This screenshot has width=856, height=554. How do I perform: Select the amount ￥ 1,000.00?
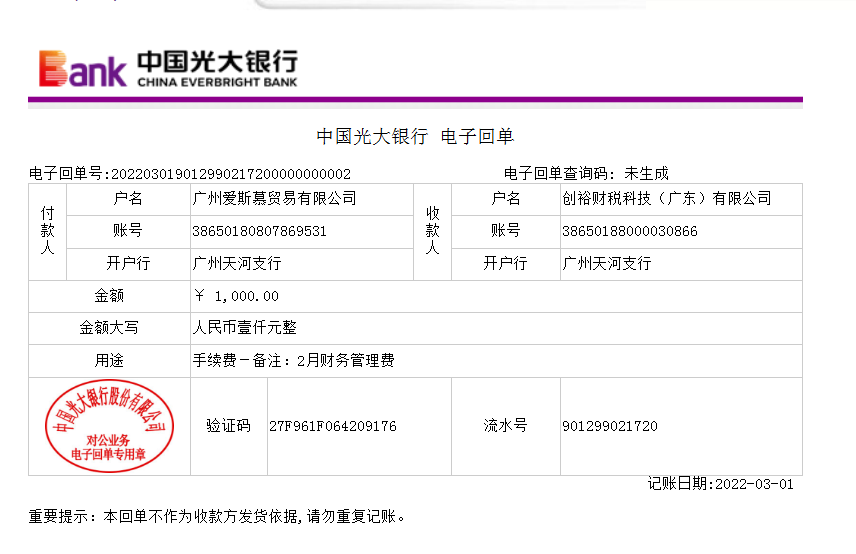pyautogui.click(x=236, y=296)
